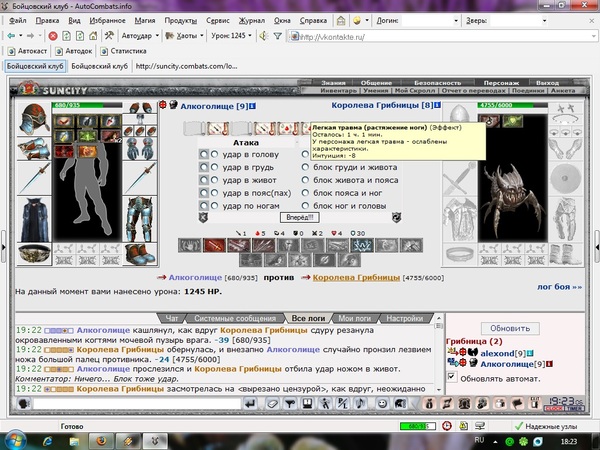Click the send message arrow icon
The image size is (600, 450).
coord(251,404)
